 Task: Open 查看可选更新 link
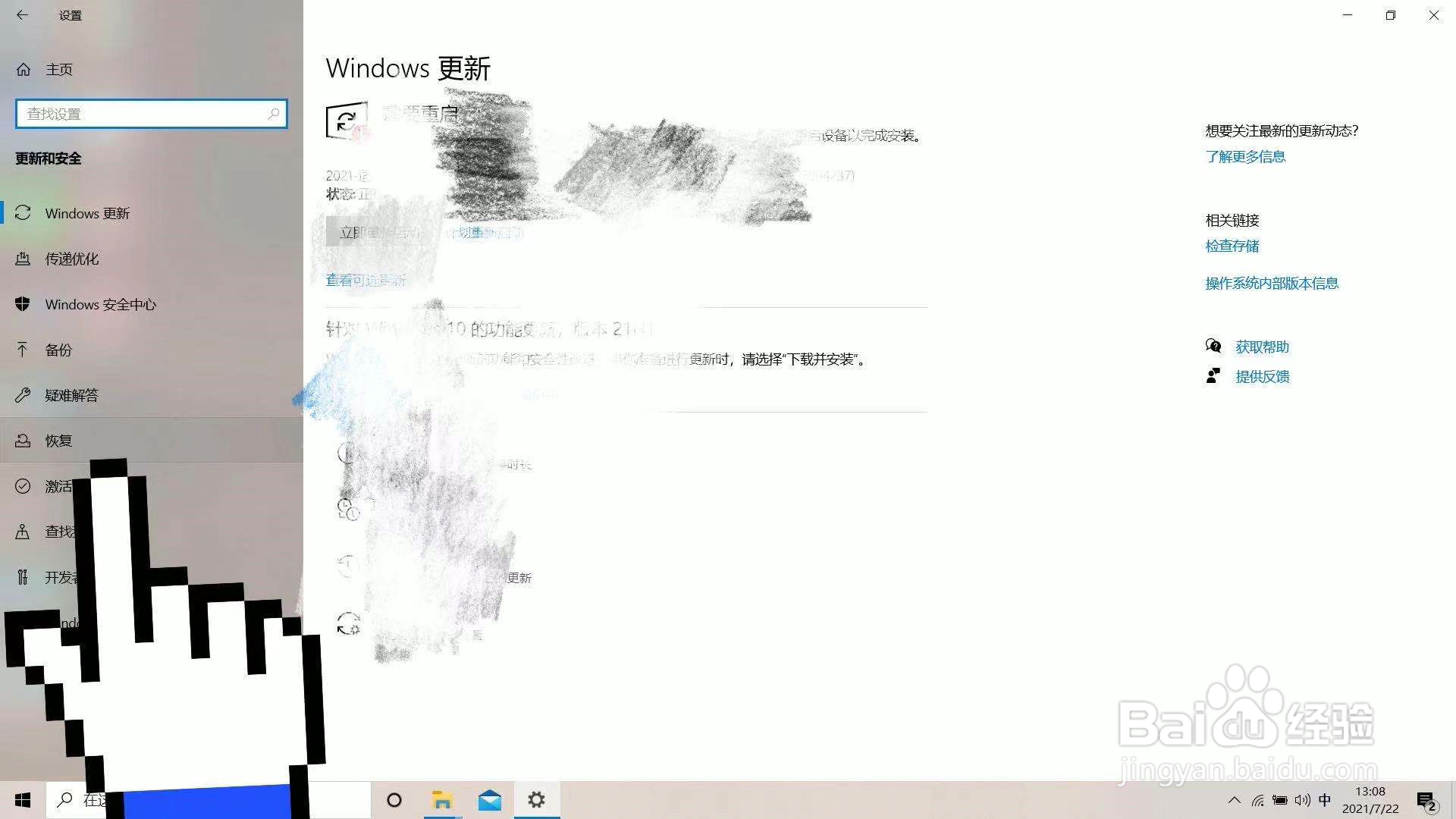(366, 280)
